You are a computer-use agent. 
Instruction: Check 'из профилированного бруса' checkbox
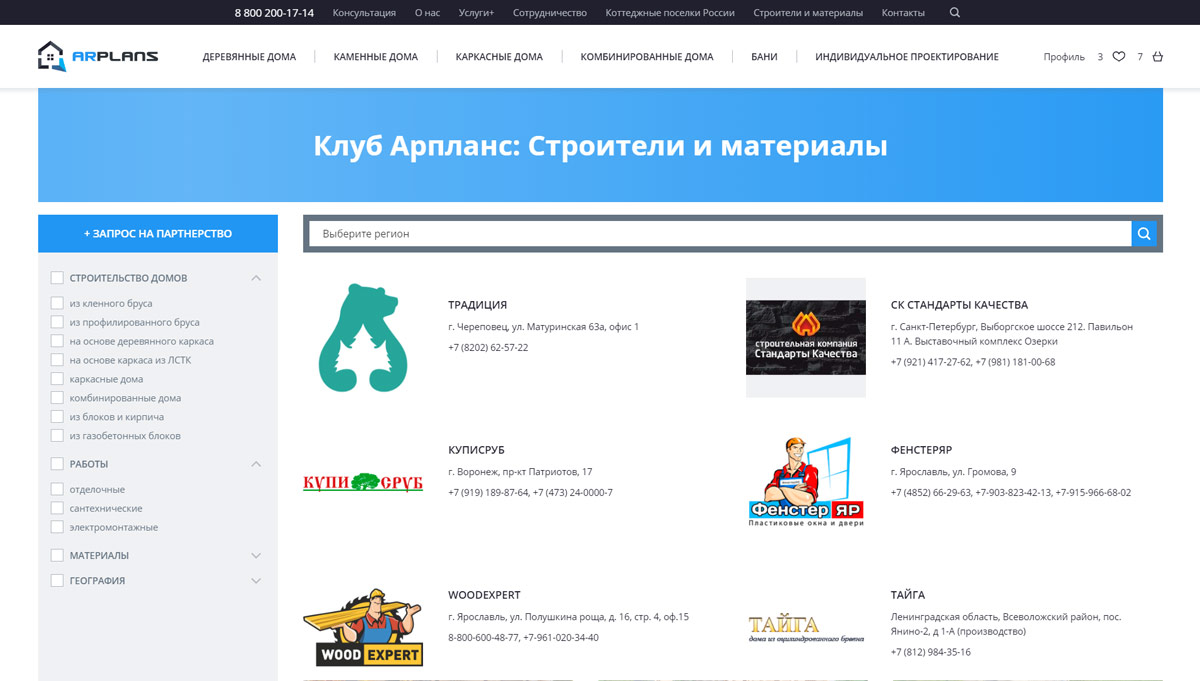coord(57,322)
